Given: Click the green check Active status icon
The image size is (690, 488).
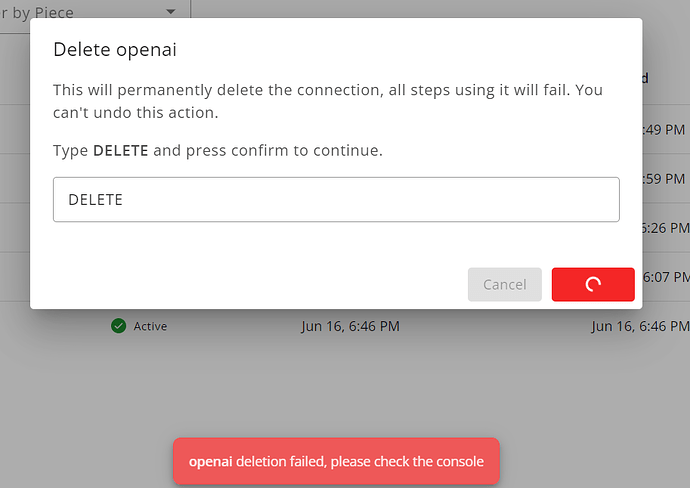Looking at the screenshot, I should (119, 326).
